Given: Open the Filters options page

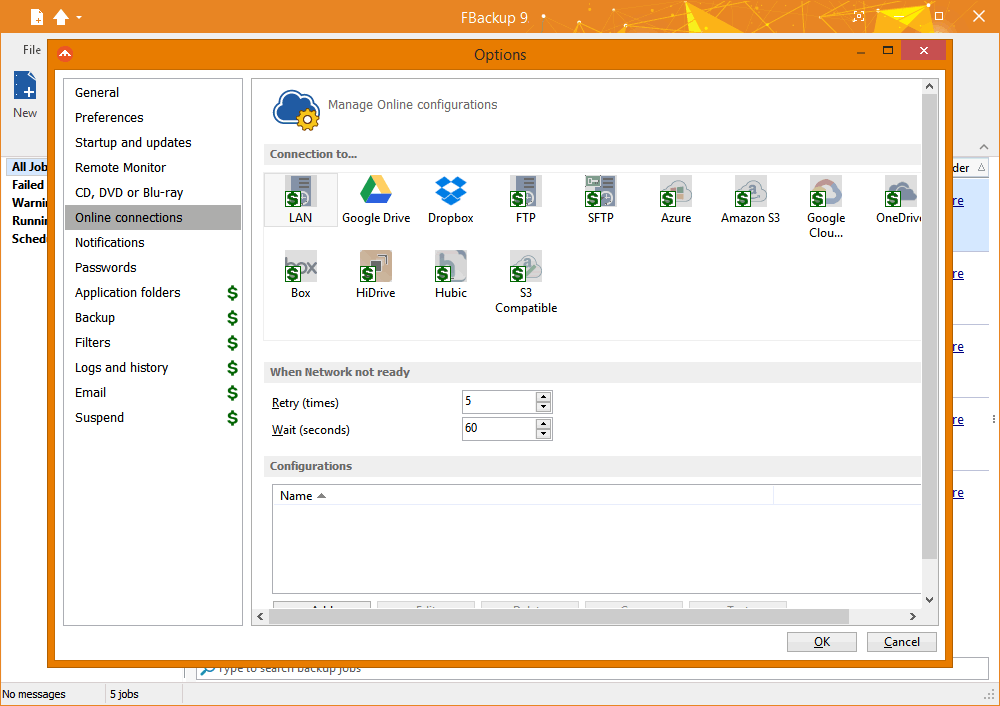Looking at the screenshot, I should [x=153, y=342].
